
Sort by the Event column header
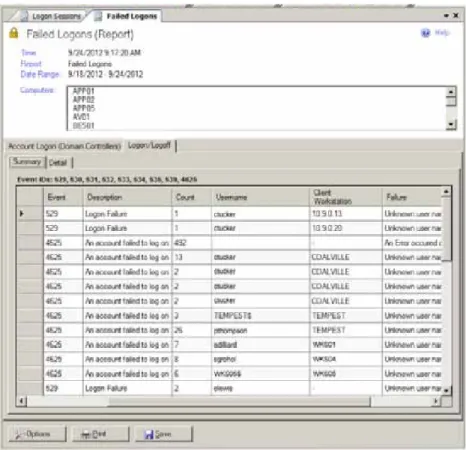(x=63, y=197)
